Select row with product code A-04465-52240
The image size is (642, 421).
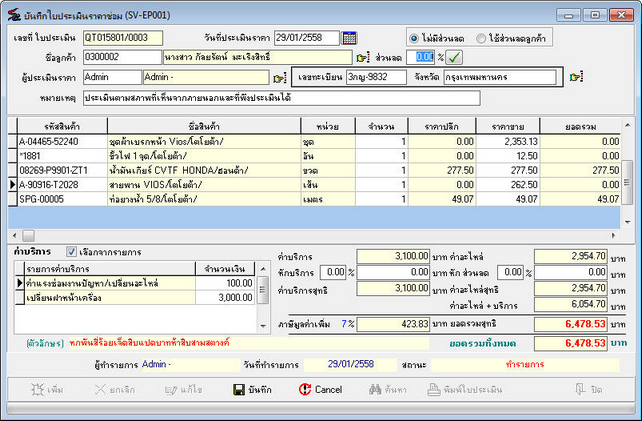click(314, 142)
